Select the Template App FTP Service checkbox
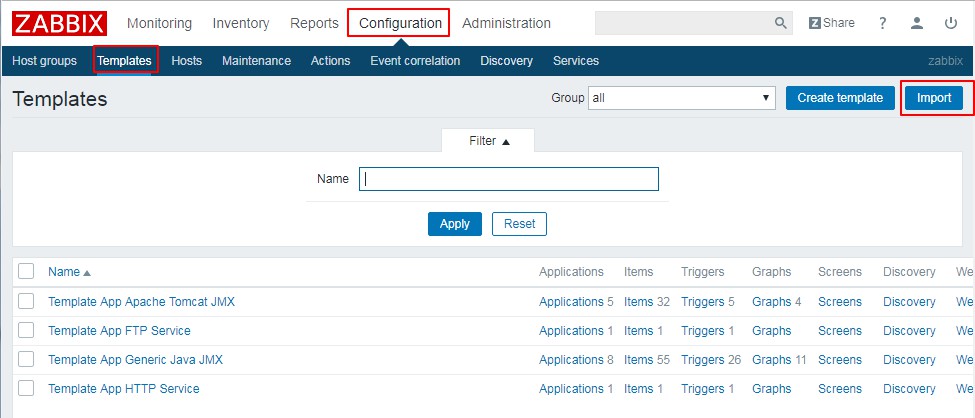 click(x=26, y=330)
